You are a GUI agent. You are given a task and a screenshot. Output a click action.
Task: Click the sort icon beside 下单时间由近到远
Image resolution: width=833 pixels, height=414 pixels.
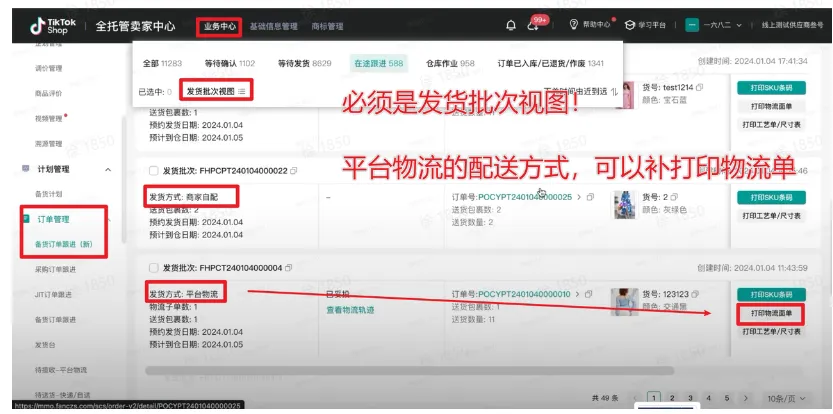tap(615, 91)
